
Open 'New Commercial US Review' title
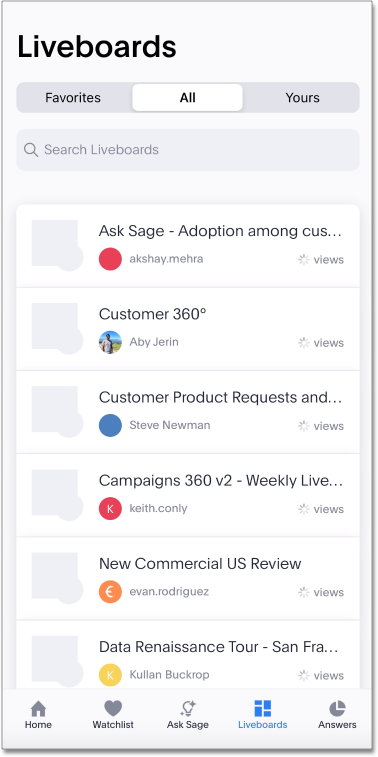tap(200, 563)
